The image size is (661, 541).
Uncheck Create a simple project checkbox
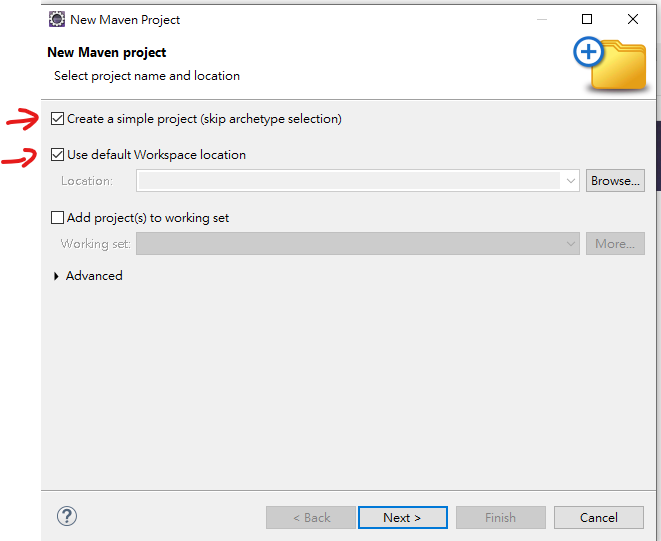click(57, 119)
